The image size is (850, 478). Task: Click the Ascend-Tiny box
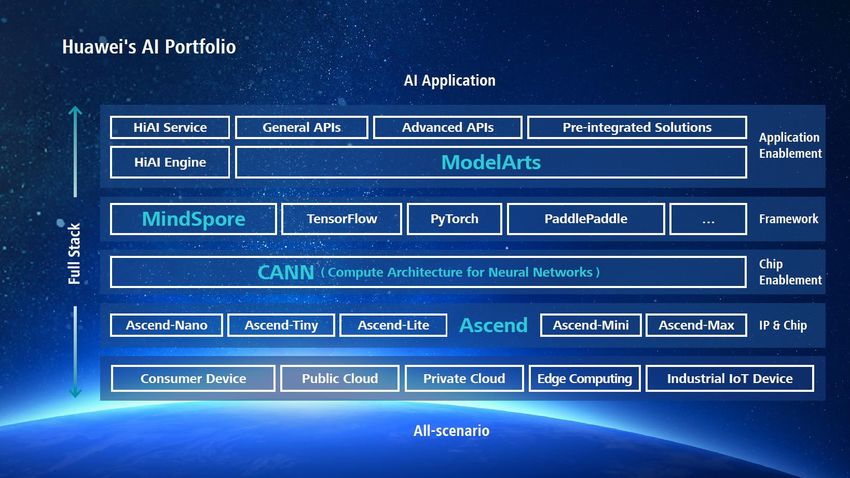(281, 325)
